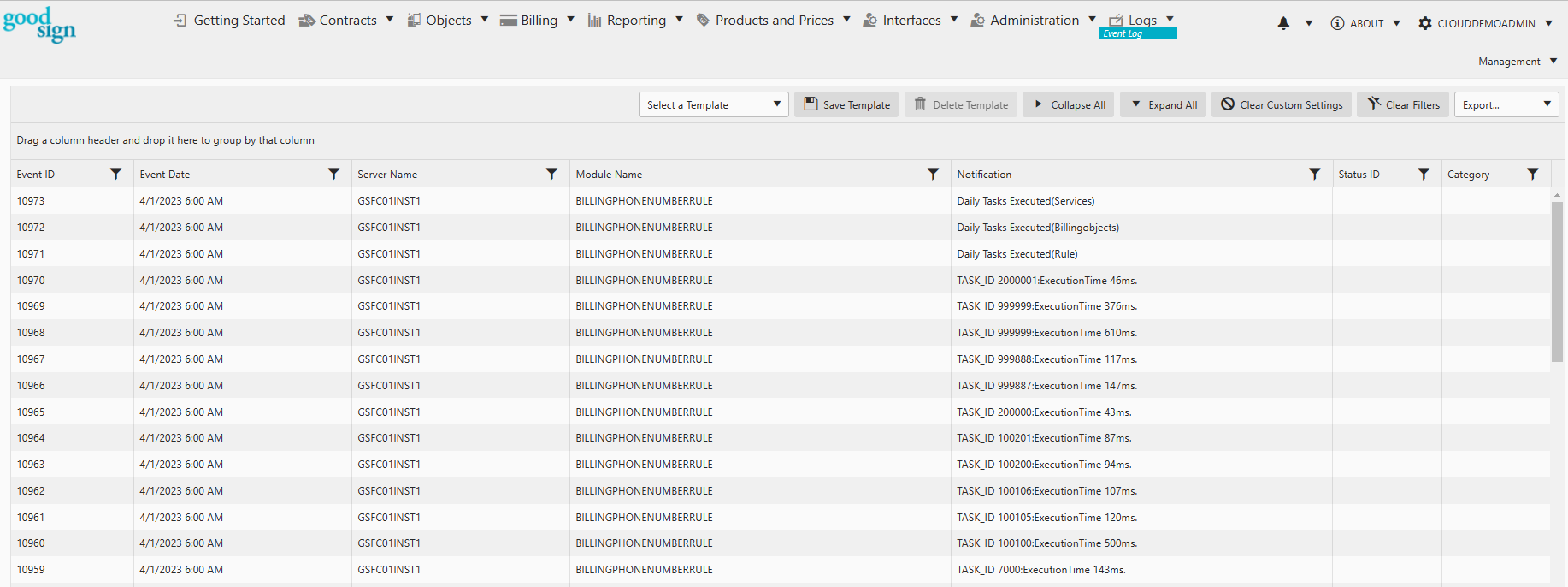
Task: Open the Select a Template dropdown
Action: [x=713, y=104]
